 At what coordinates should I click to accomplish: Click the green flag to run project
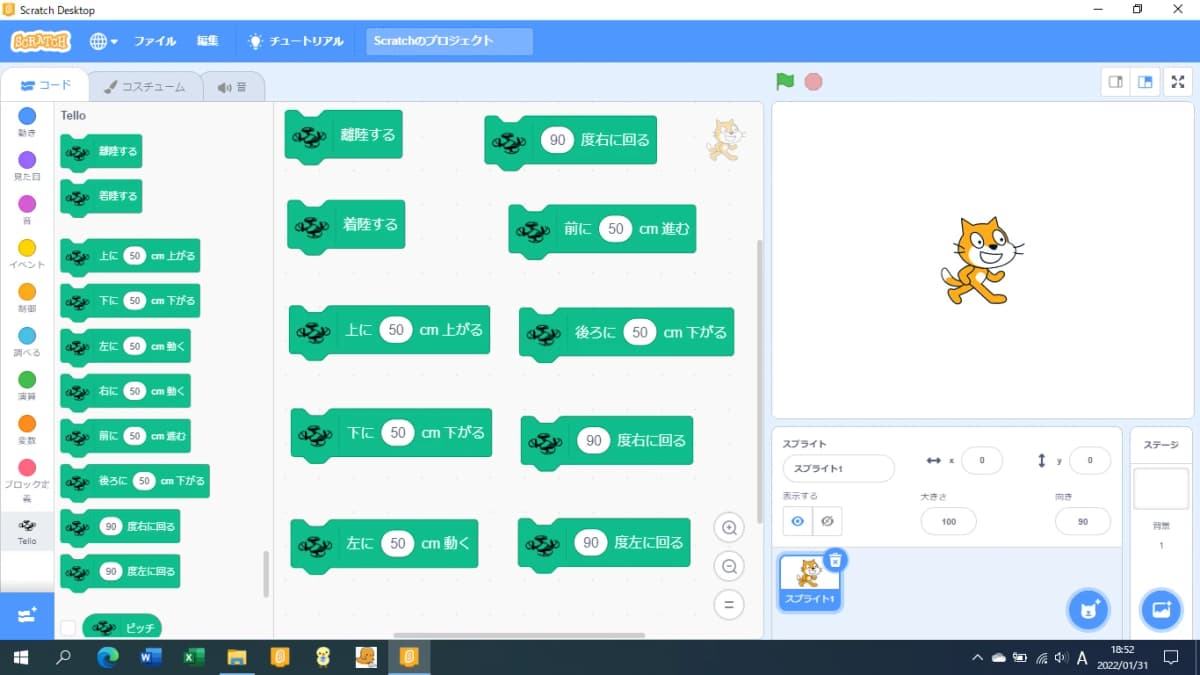(x=785, y=82)
